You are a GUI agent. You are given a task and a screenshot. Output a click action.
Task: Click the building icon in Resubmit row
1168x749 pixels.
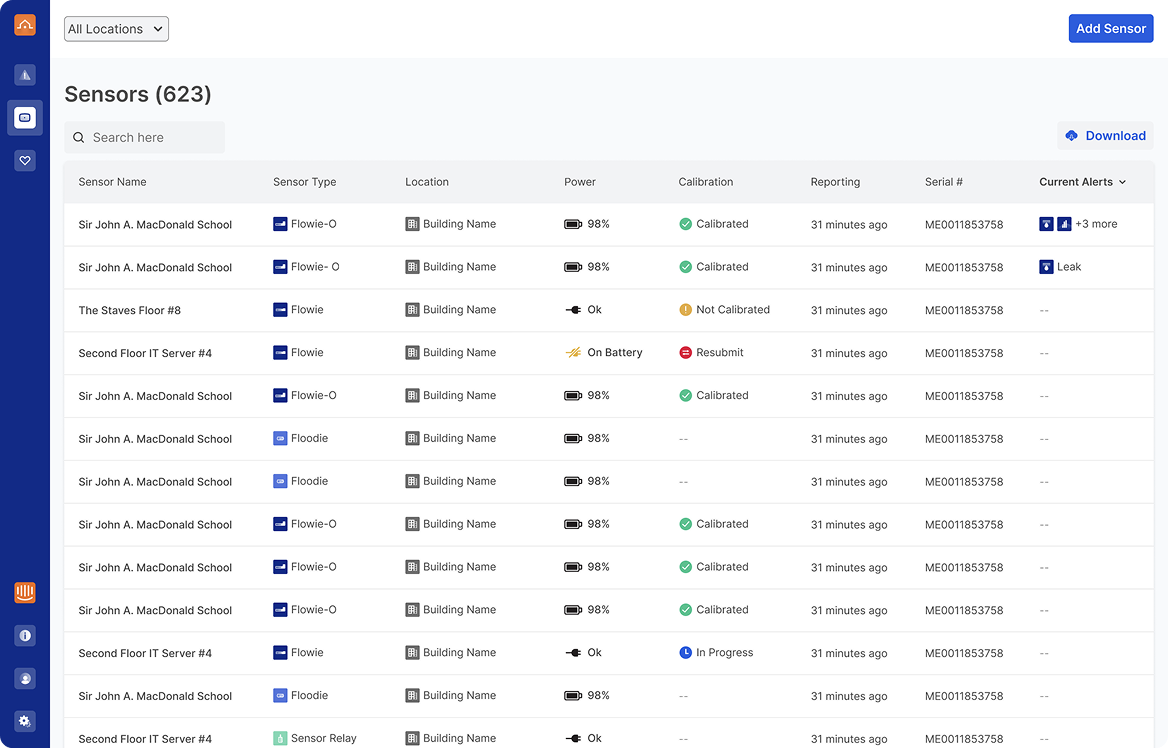click(412, 353)
